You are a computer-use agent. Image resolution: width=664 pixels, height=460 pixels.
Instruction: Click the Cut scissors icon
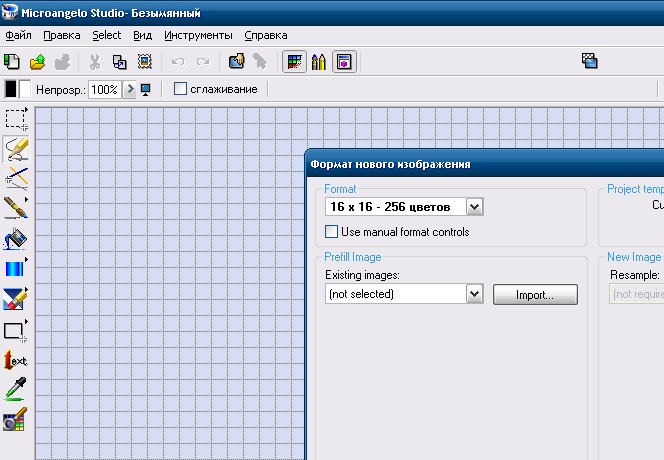[x=95, y=62]
